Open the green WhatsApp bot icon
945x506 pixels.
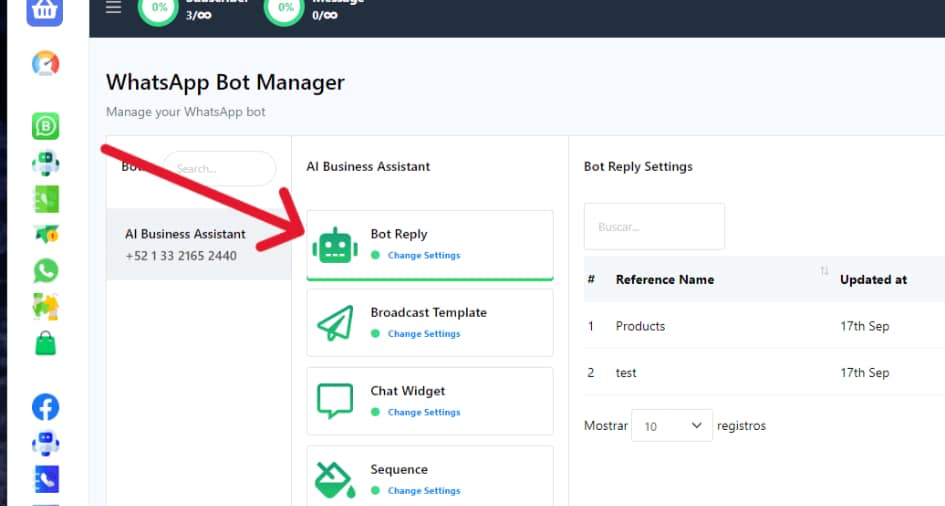[x=45, y=163]
